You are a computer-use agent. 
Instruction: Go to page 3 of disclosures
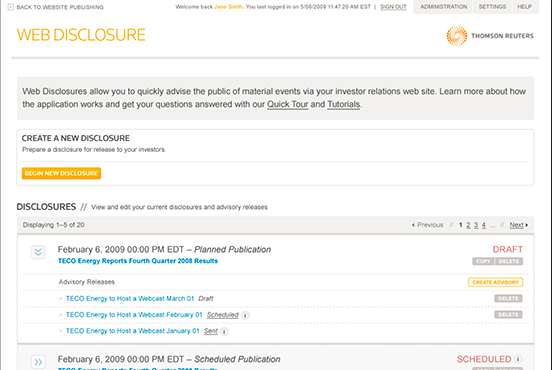476,225
